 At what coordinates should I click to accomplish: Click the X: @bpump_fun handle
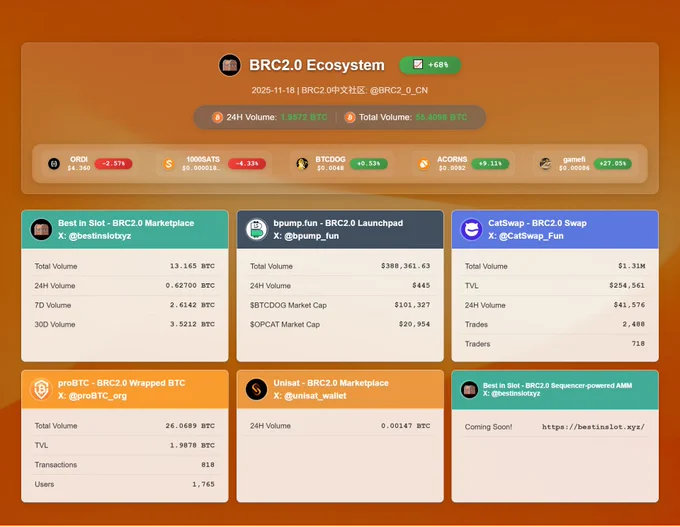point(306,236)
